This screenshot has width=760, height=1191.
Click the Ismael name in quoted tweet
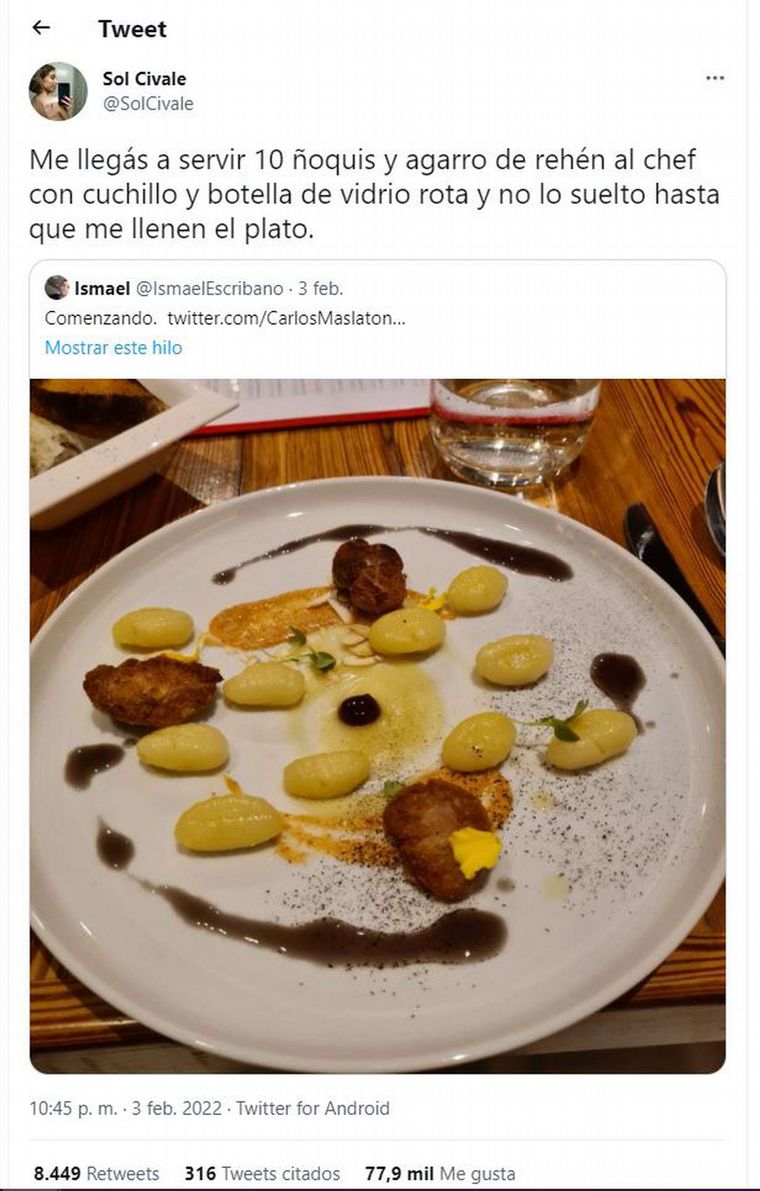click(102, 289)
